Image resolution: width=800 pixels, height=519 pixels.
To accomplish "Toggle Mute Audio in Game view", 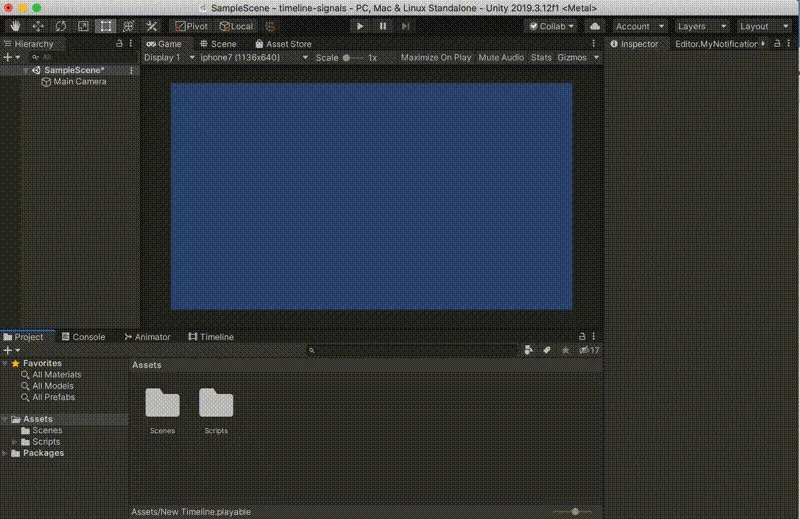I will point(500,58).
